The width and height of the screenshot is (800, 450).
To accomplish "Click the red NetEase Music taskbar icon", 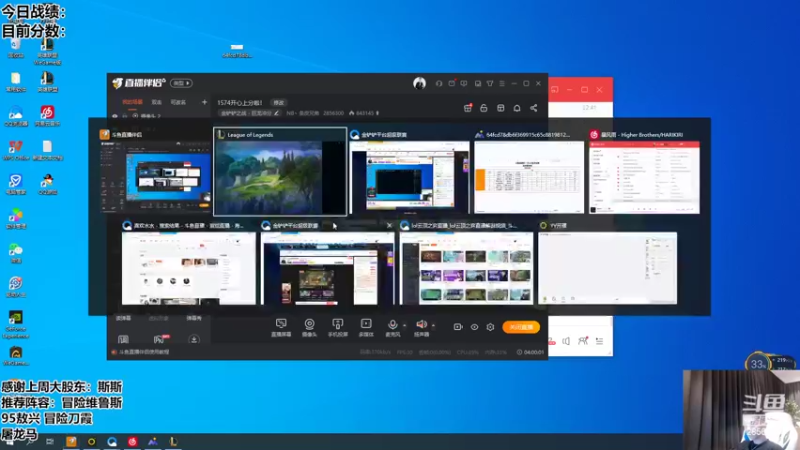I will 132,441.
